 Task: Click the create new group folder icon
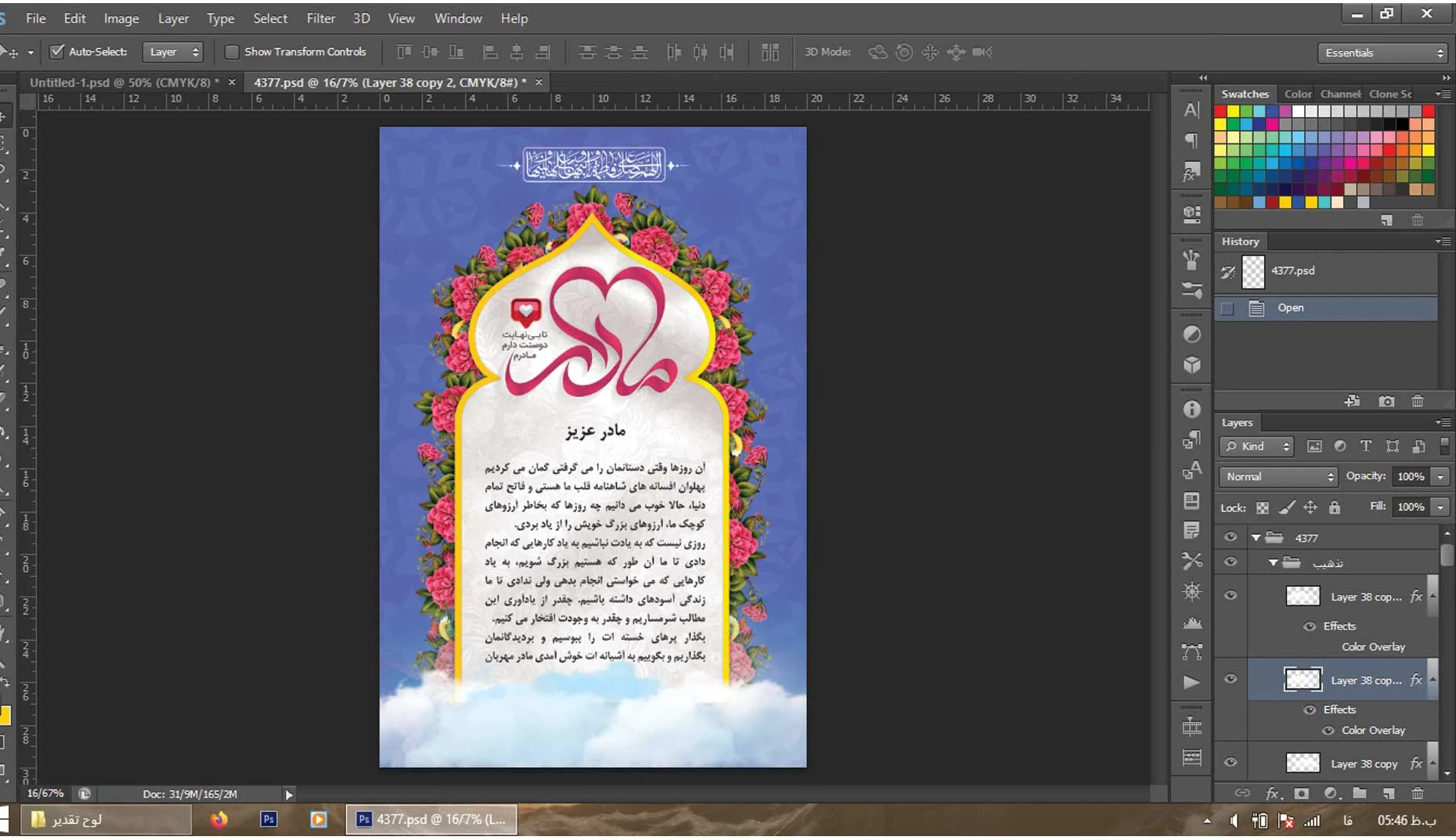point(1360,793)
